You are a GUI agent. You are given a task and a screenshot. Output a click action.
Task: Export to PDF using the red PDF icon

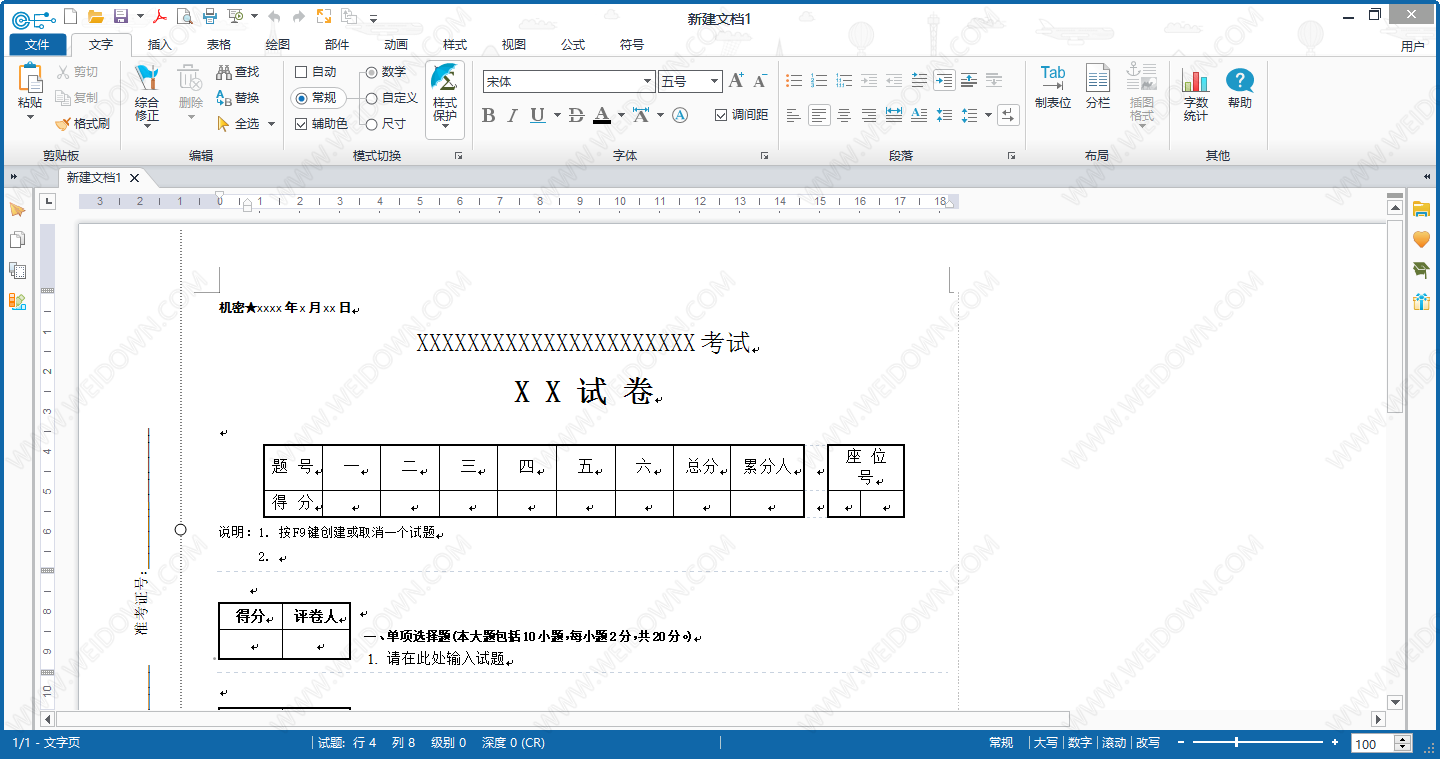click(160, 16)
